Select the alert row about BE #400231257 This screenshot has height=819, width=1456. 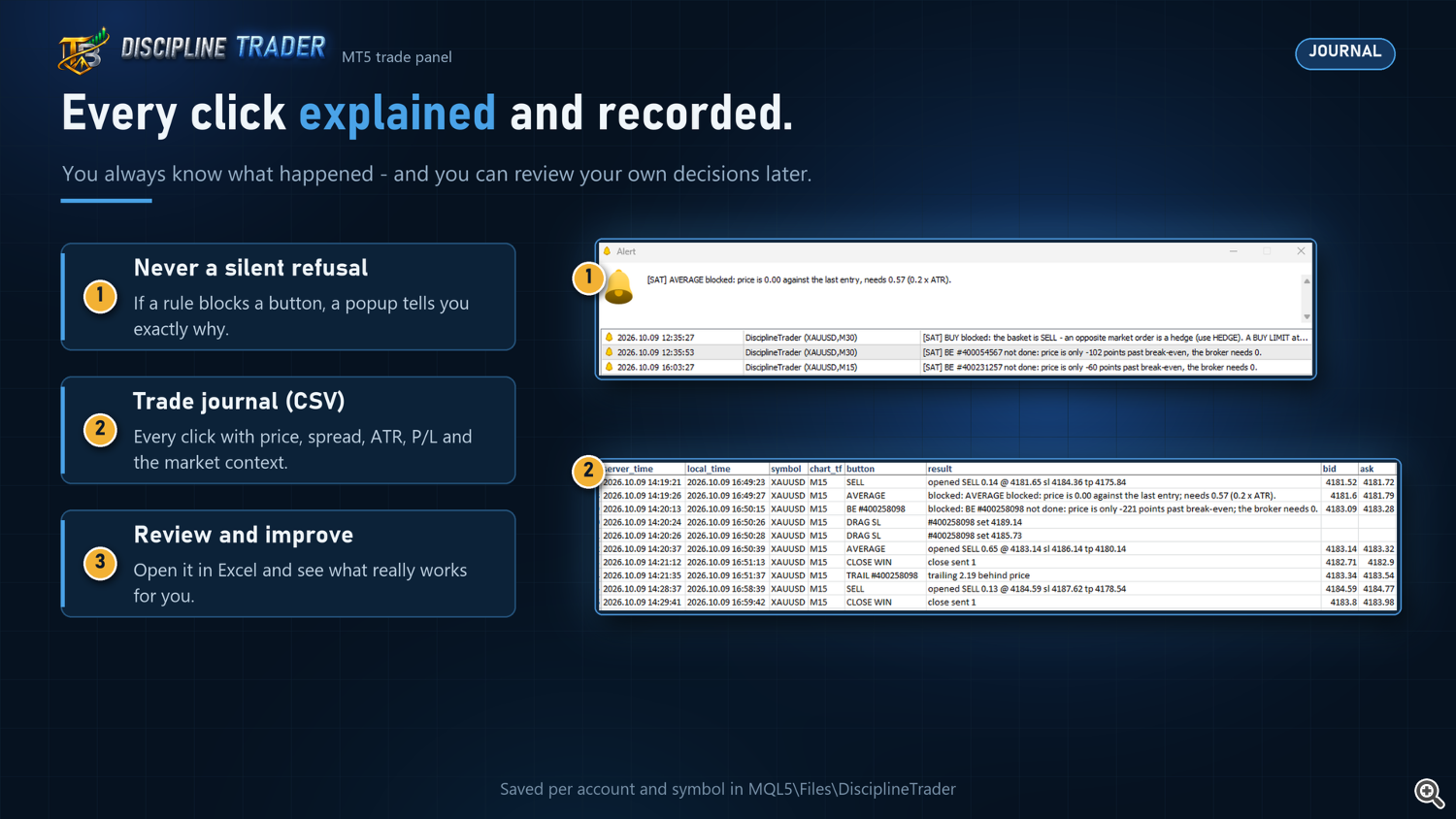(956, 367)
